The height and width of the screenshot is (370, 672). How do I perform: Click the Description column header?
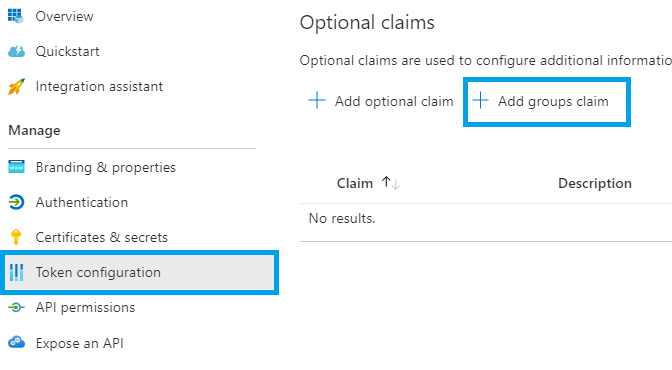pyautogui.click(x=594, y=183)
